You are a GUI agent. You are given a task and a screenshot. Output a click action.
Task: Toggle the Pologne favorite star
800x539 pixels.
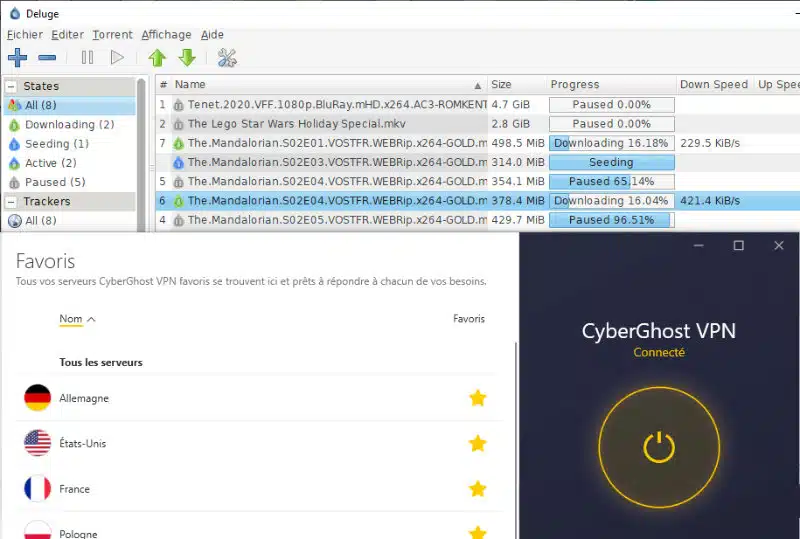coord(478,532)
